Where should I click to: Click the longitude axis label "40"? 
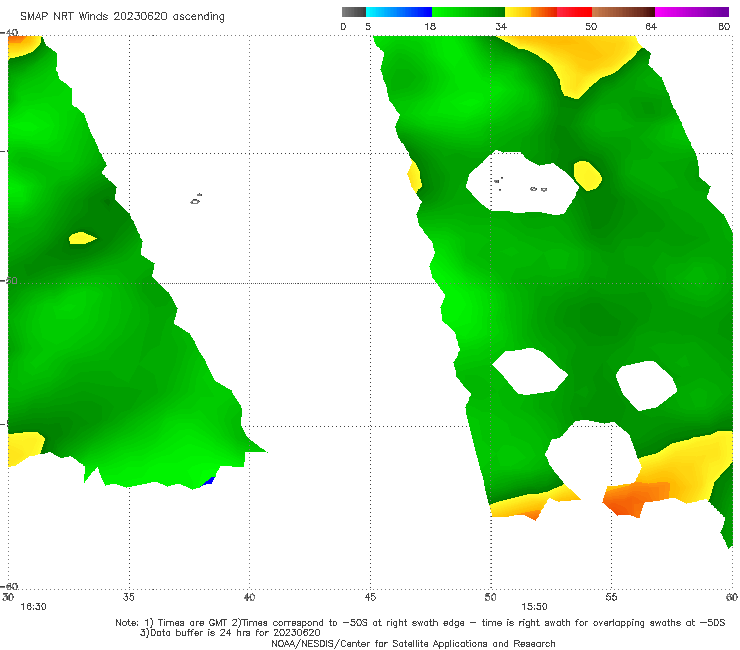coord(249,597)
